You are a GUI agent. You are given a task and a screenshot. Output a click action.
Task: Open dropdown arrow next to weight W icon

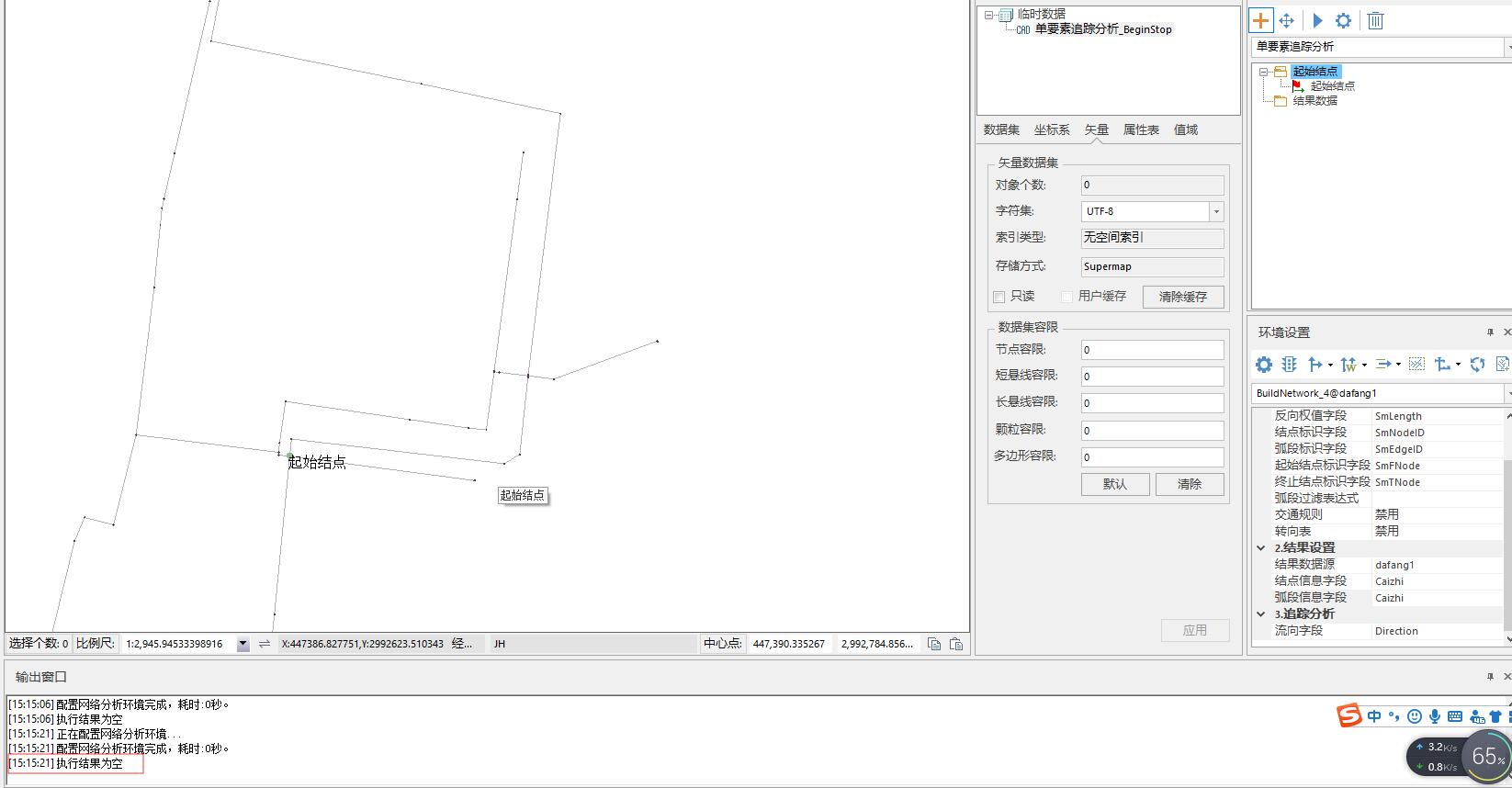coord(1364,366)
